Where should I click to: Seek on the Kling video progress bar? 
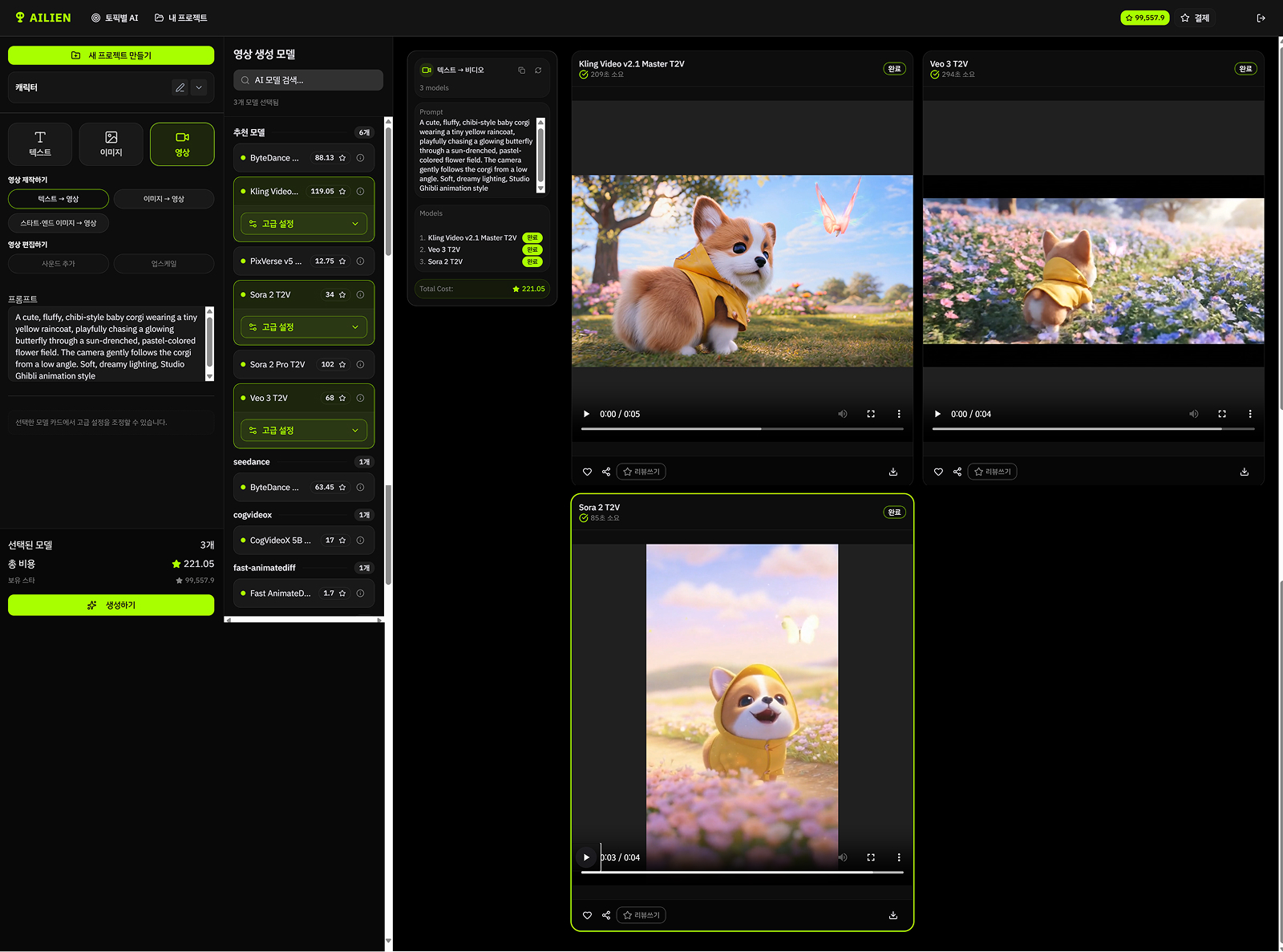tap(743, 429)
